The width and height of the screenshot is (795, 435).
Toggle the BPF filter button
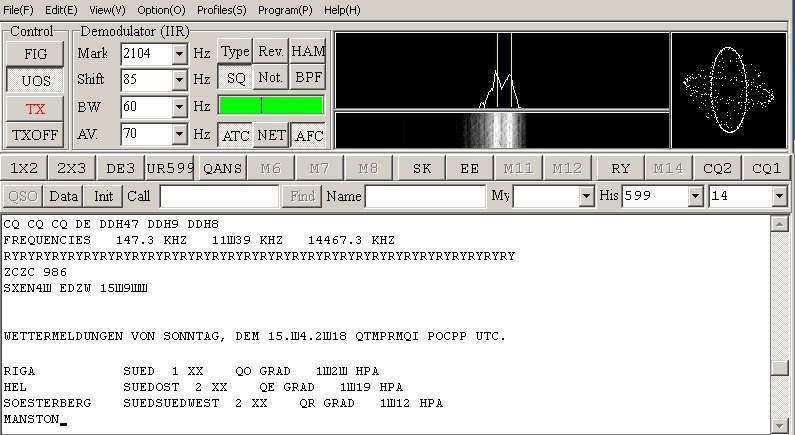pyautogui.click(x=307, y=78)
